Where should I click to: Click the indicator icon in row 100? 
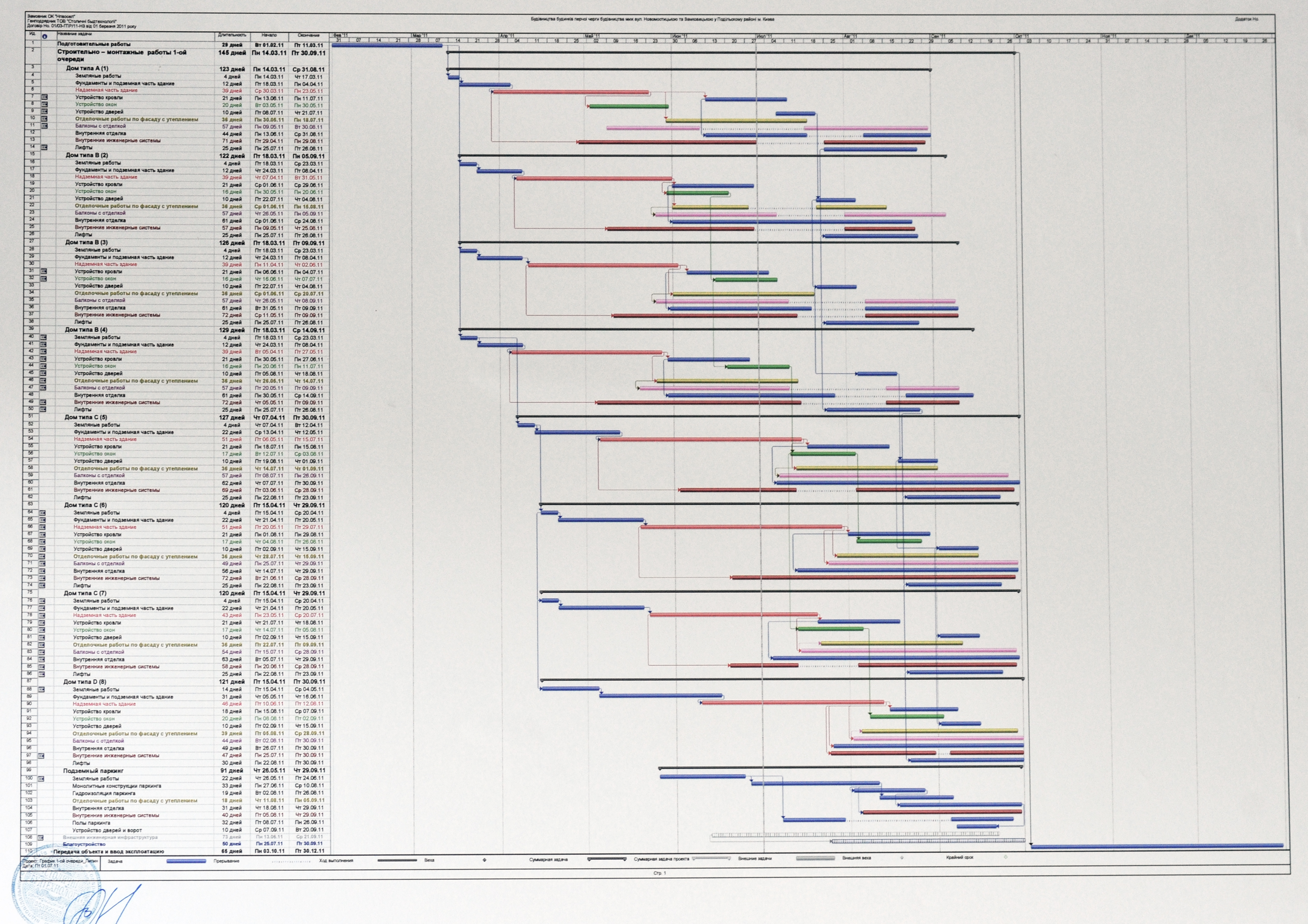pos(41,779)
